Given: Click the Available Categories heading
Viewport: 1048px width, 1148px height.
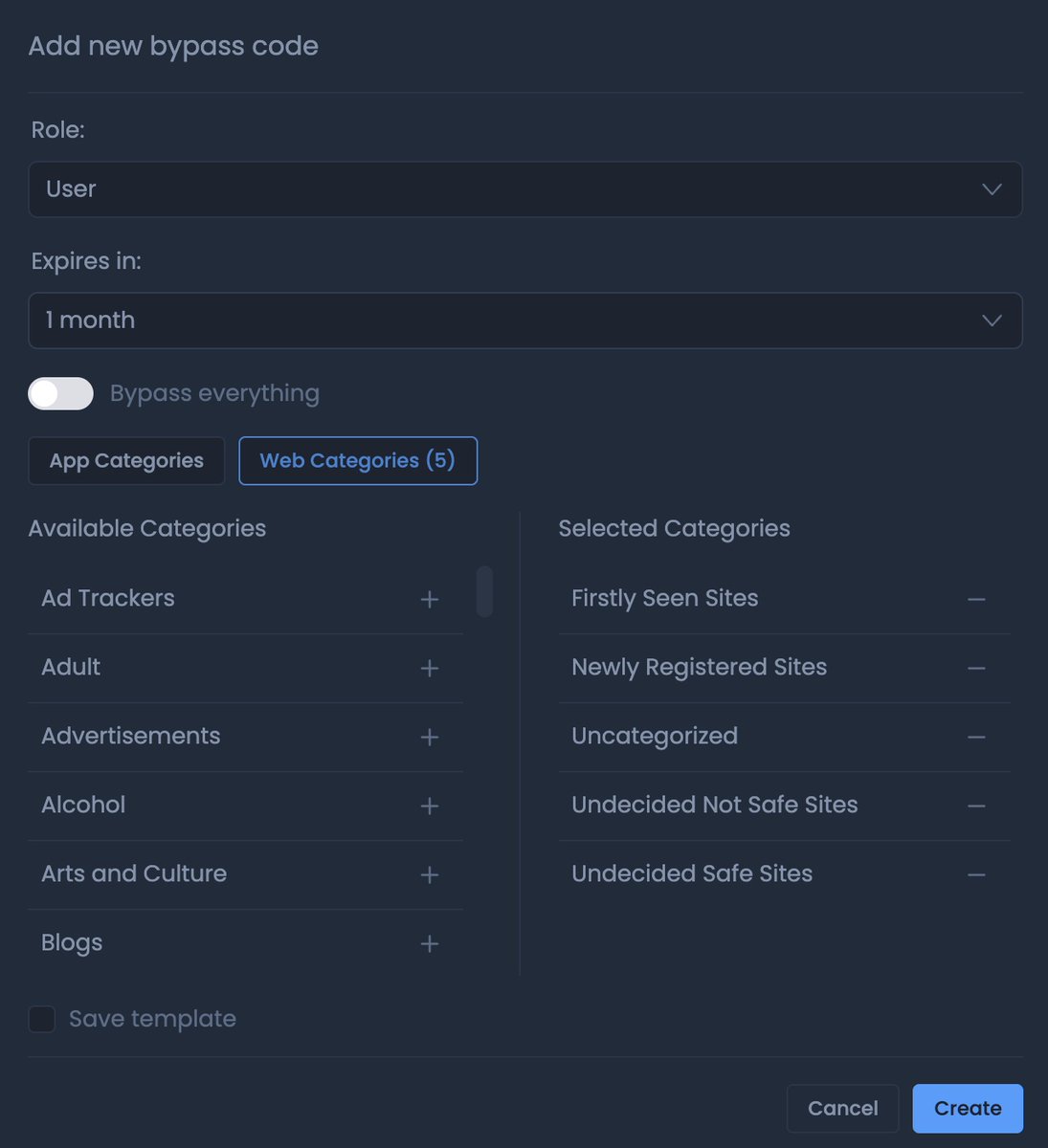Looking at the screenshot, I should pos(147,529).
